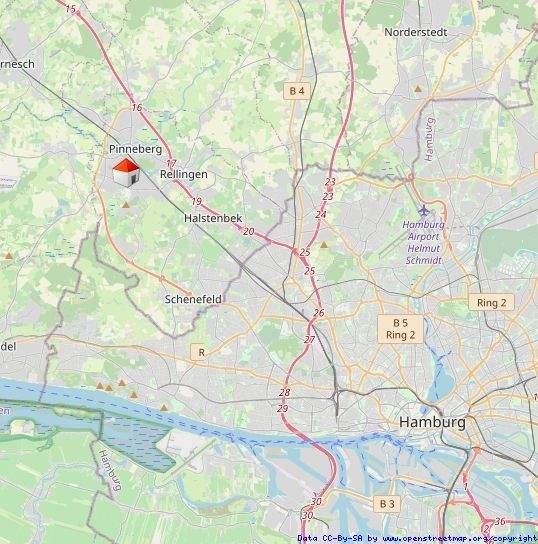This screenshot has width=538, height=544.
Task: Click the Ring 2 shield at right edge
Action: [x=491, y=303]
